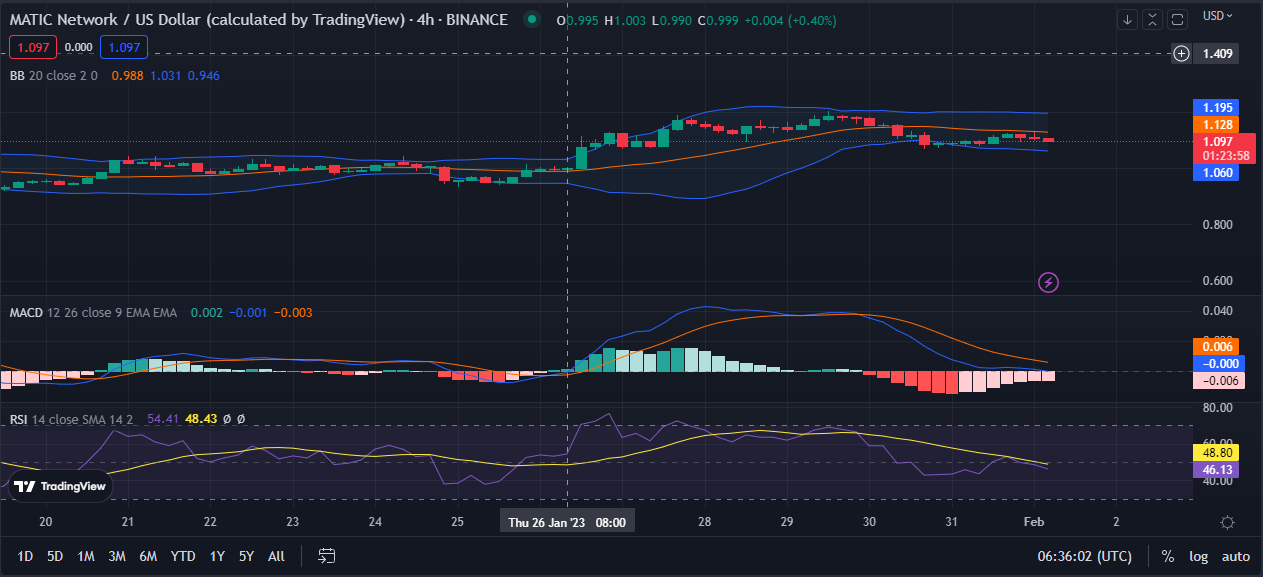Click the plus icon beside 1.409
Screen dimensions: 1263x577
point(1181,53)
